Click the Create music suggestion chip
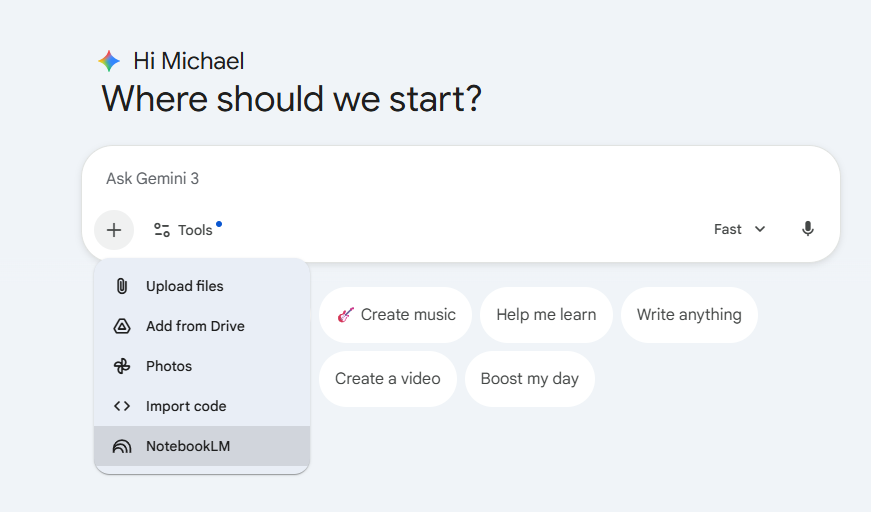Screen dimensions: 871x512 click(396, 315)
